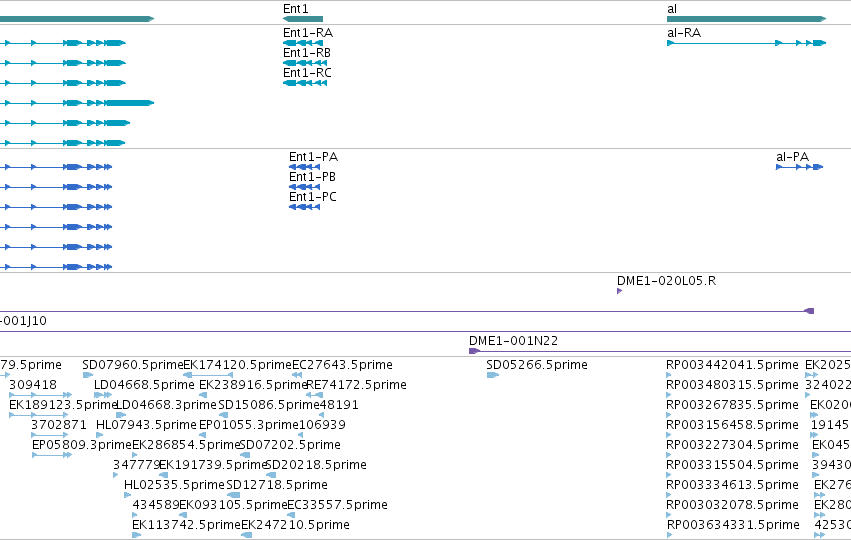Click the EP01055.3prime EST label

(249, 425)
